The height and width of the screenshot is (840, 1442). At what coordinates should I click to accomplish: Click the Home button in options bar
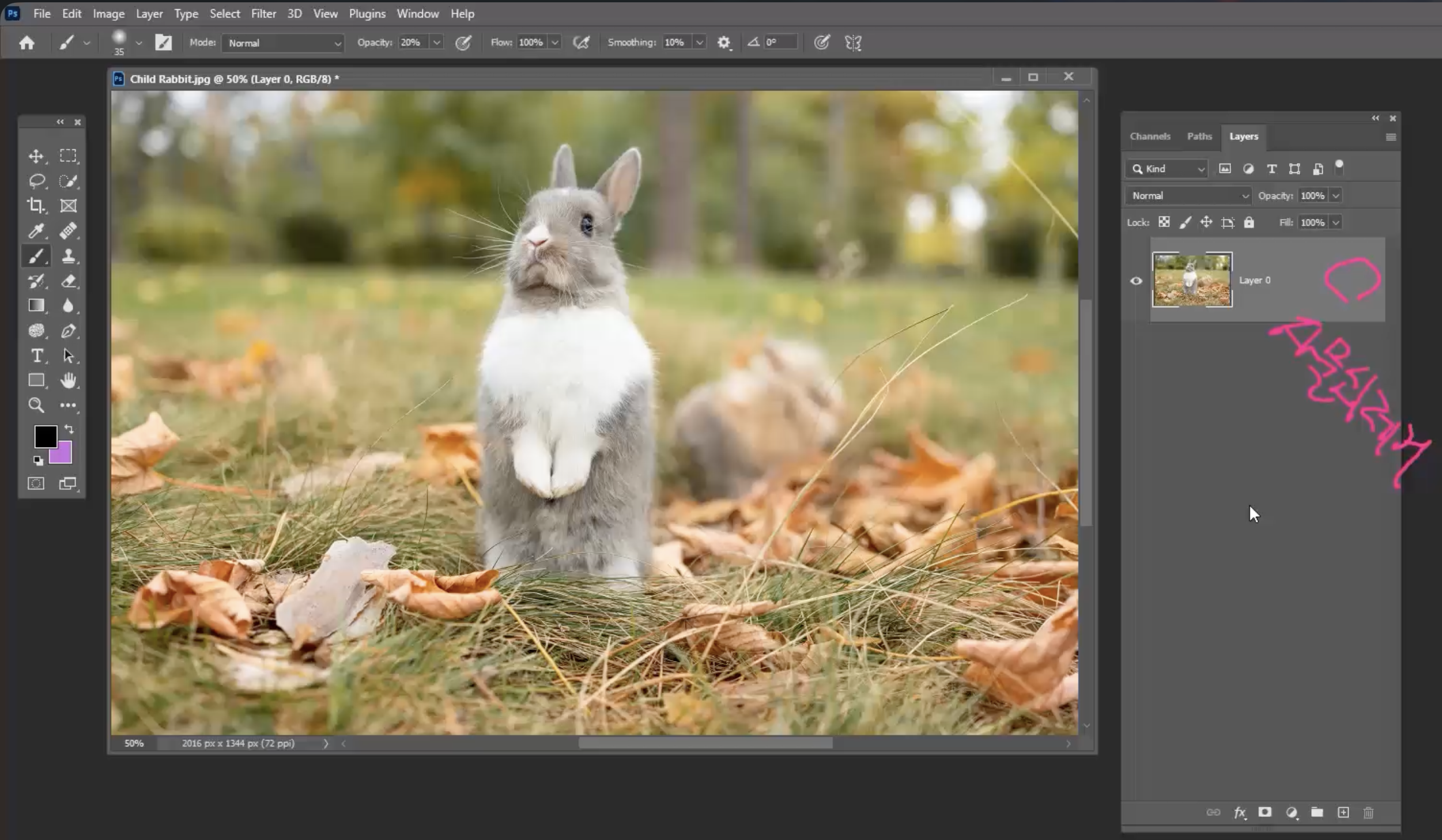(27, 43)
